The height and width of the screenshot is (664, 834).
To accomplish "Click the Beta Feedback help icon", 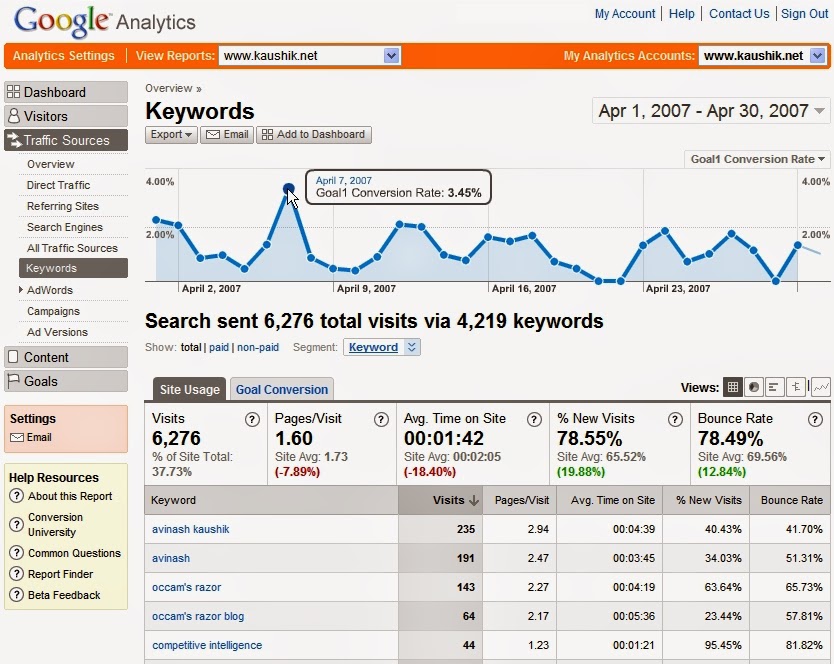I will click(16, 595).
